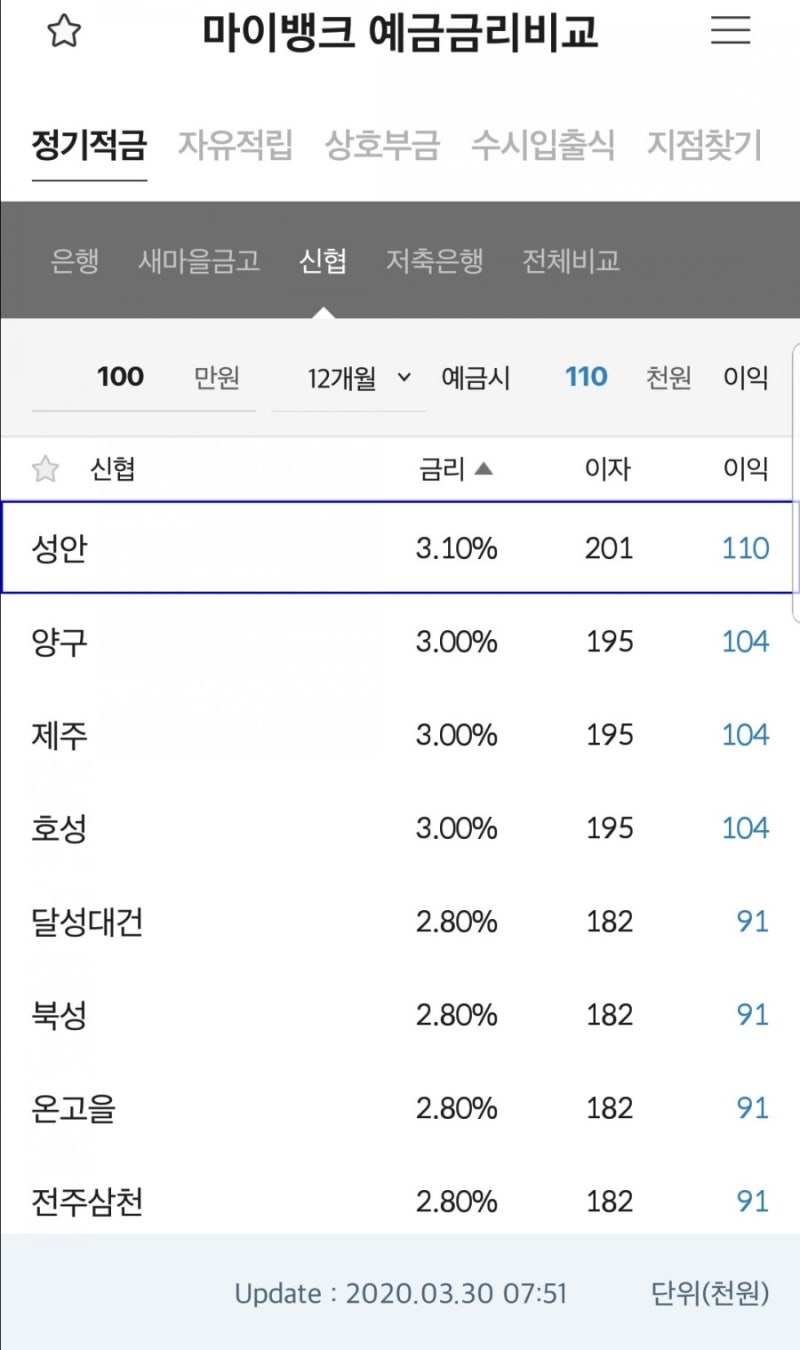
Task: Select the highlighted 성안 row
Action: [x=300, y=547]
